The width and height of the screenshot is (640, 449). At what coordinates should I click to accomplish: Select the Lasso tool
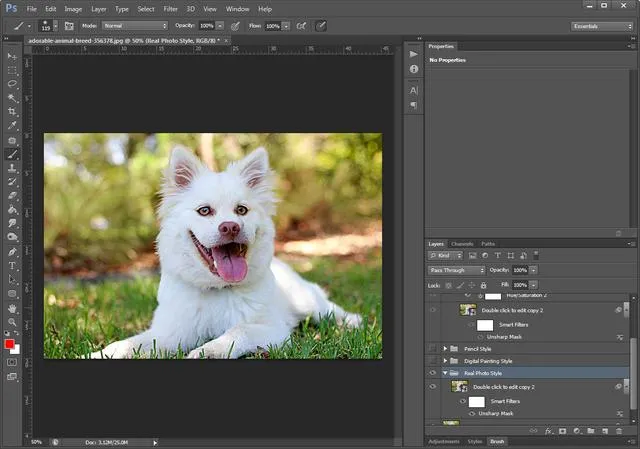[12, 84]
